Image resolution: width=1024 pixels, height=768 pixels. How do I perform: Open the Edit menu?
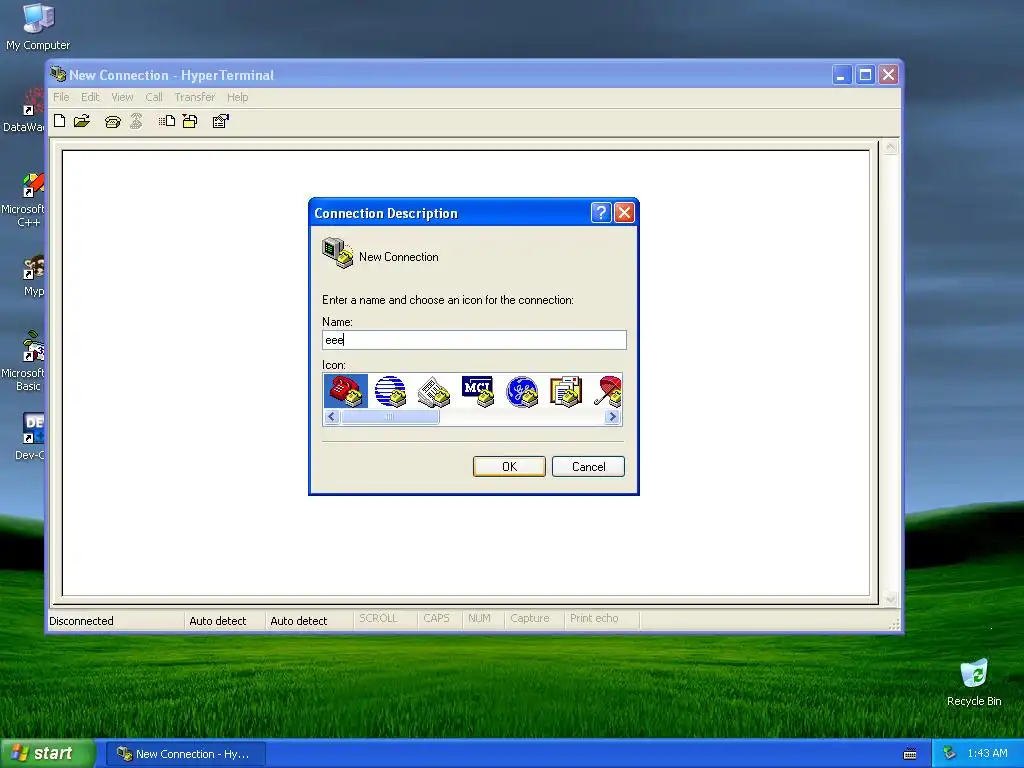90,97
